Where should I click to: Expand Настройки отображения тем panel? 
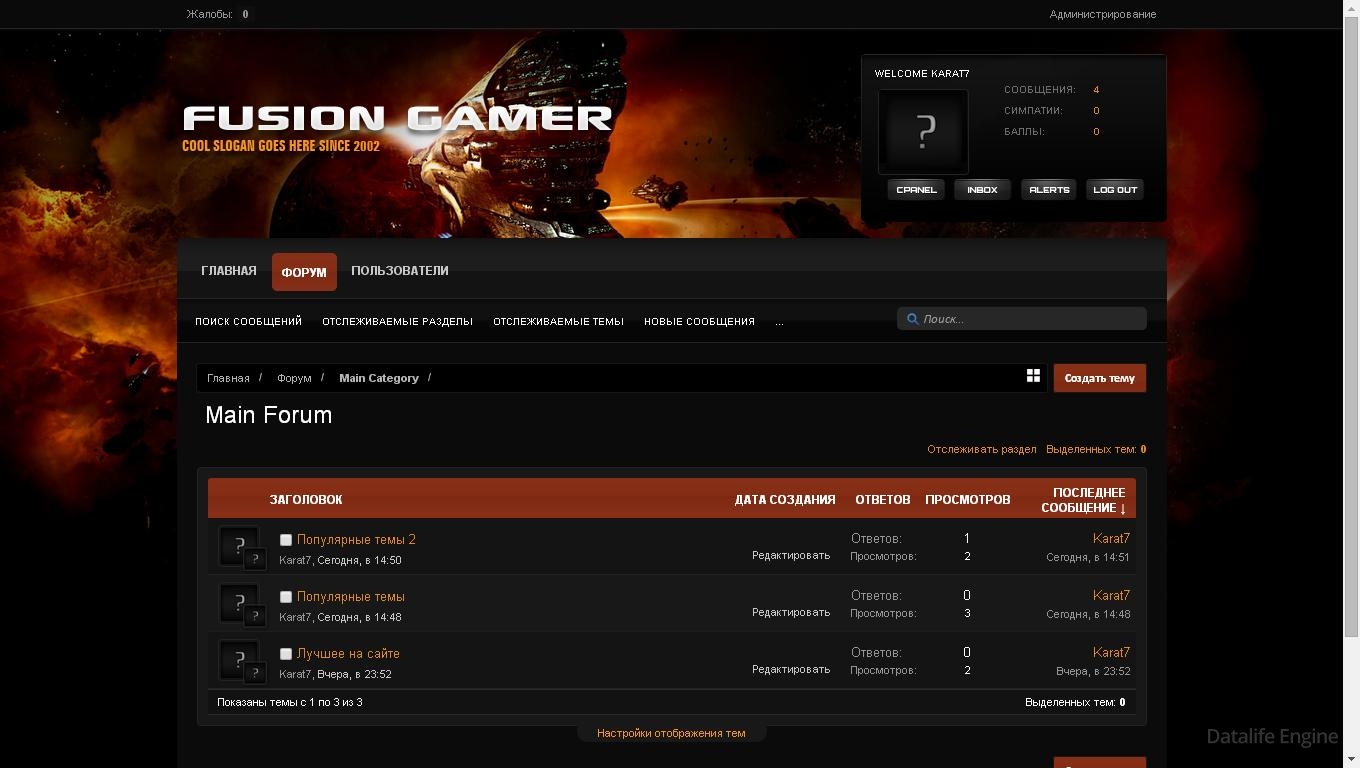coord(671,733)
